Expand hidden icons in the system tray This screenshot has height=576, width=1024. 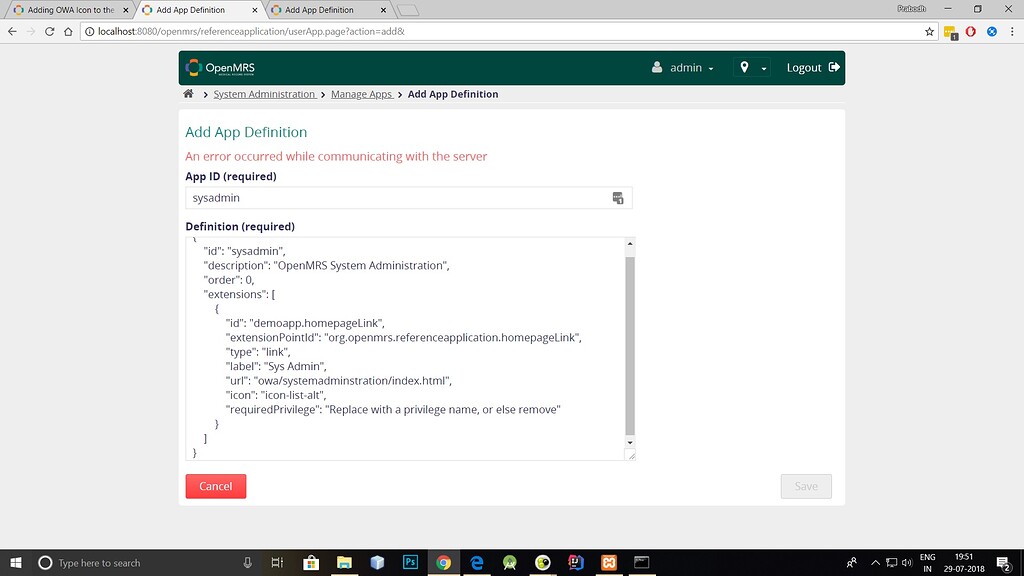pyautogui.click(x=875, y=562)
